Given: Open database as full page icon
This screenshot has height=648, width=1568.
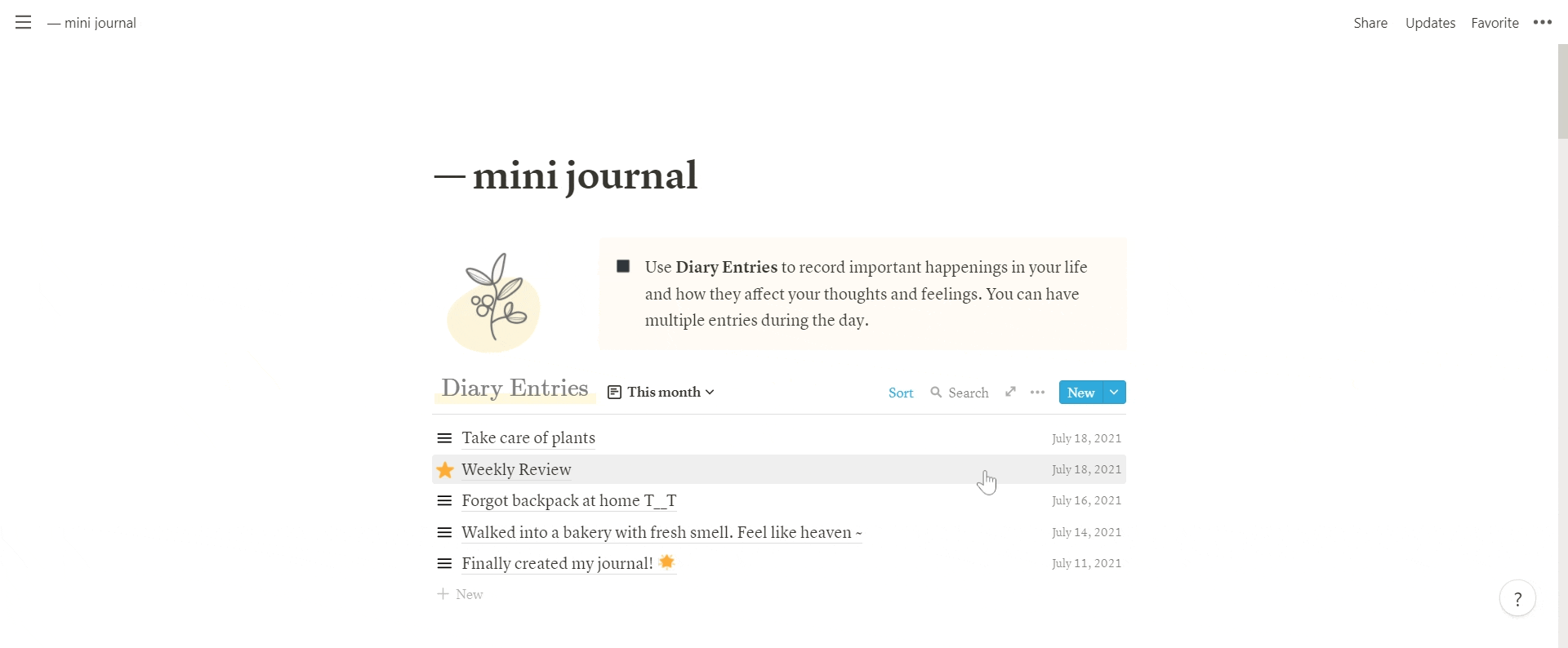Looking at the screenshot, I should click(x=1010, y=393).
